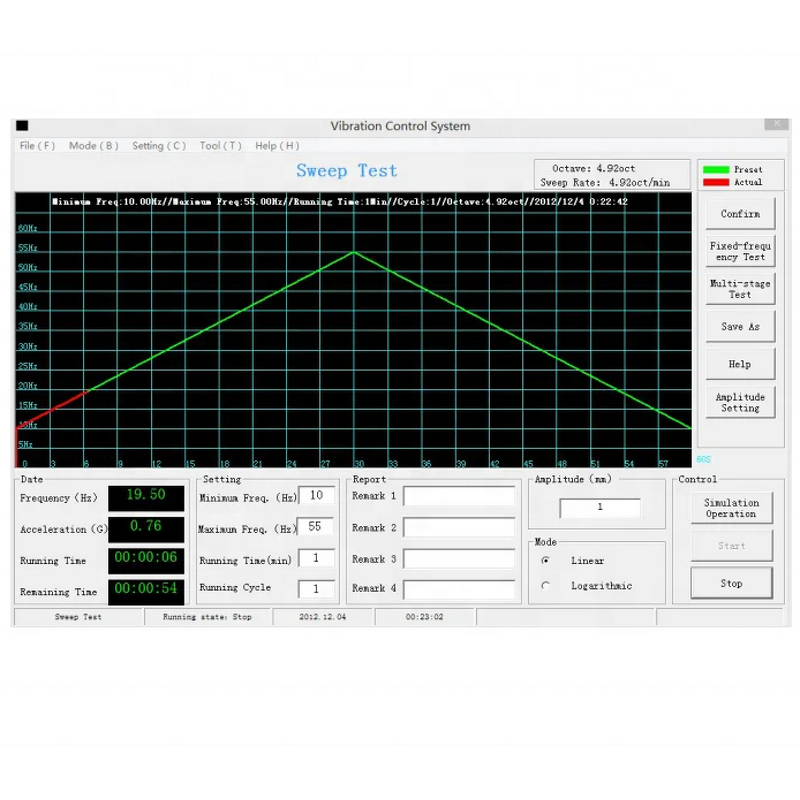
Task: Click the black app icon in title bar
Action: 22,126
